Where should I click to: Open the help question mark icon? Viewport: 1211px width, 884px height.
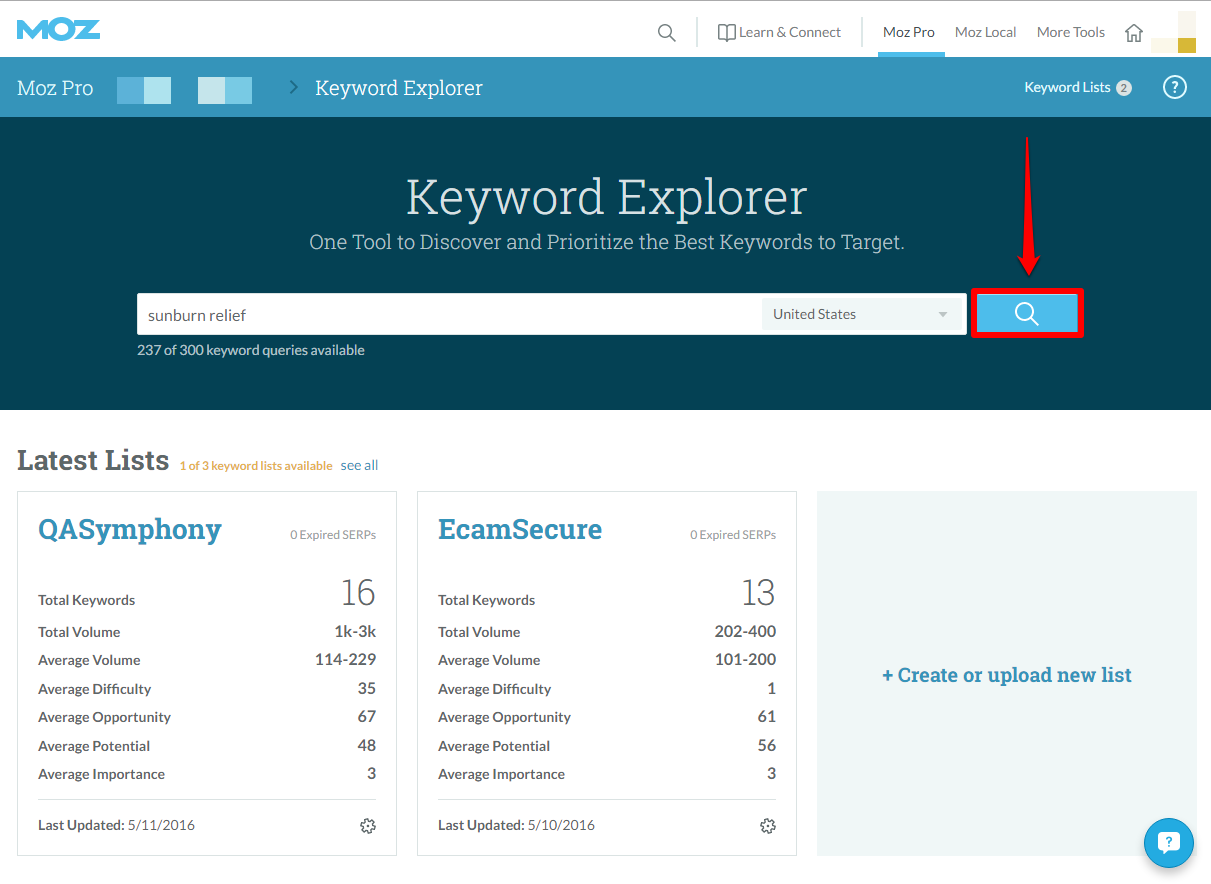[1174, 87]
